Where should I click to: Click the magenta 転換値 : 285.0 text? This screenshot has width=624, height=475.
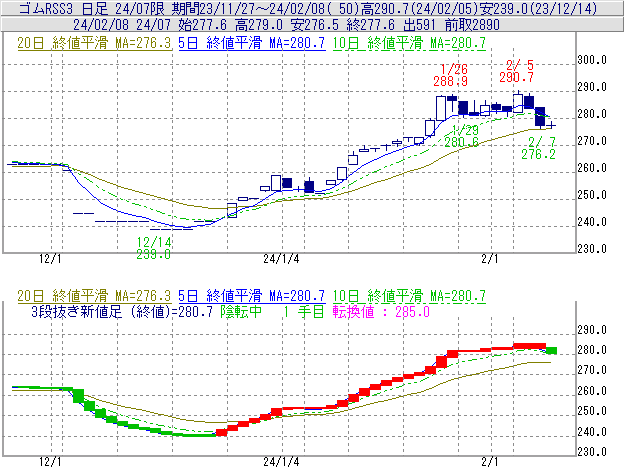click(x=381, y=311)
